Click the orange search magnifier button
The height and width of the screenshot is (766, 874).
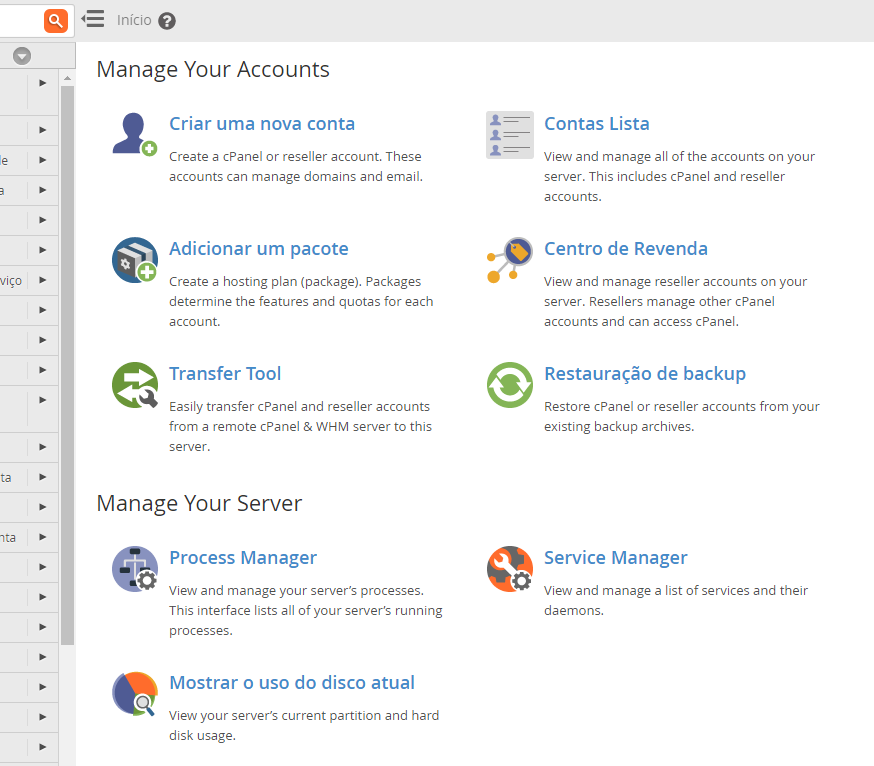[56, 20]
